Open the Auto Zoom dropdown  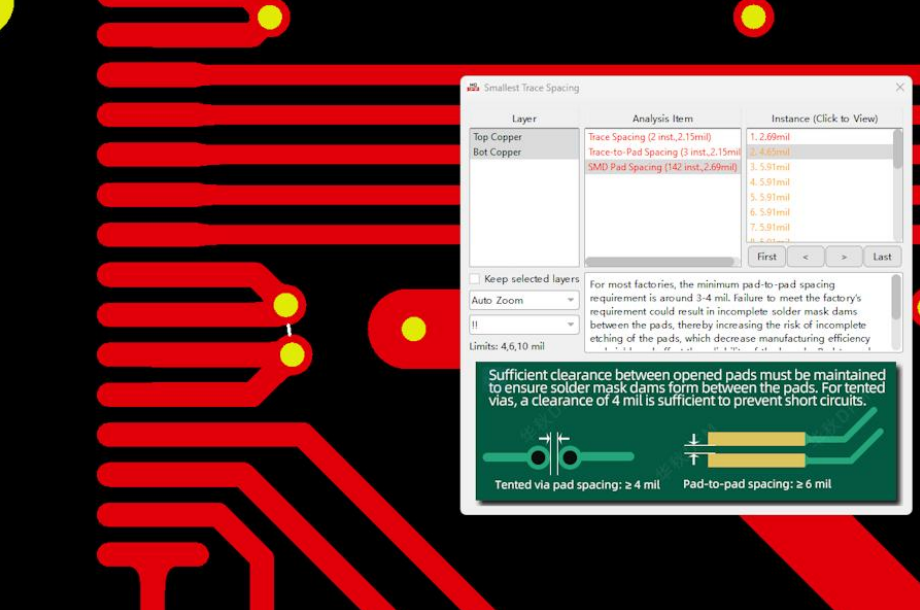tap(524, 300)
